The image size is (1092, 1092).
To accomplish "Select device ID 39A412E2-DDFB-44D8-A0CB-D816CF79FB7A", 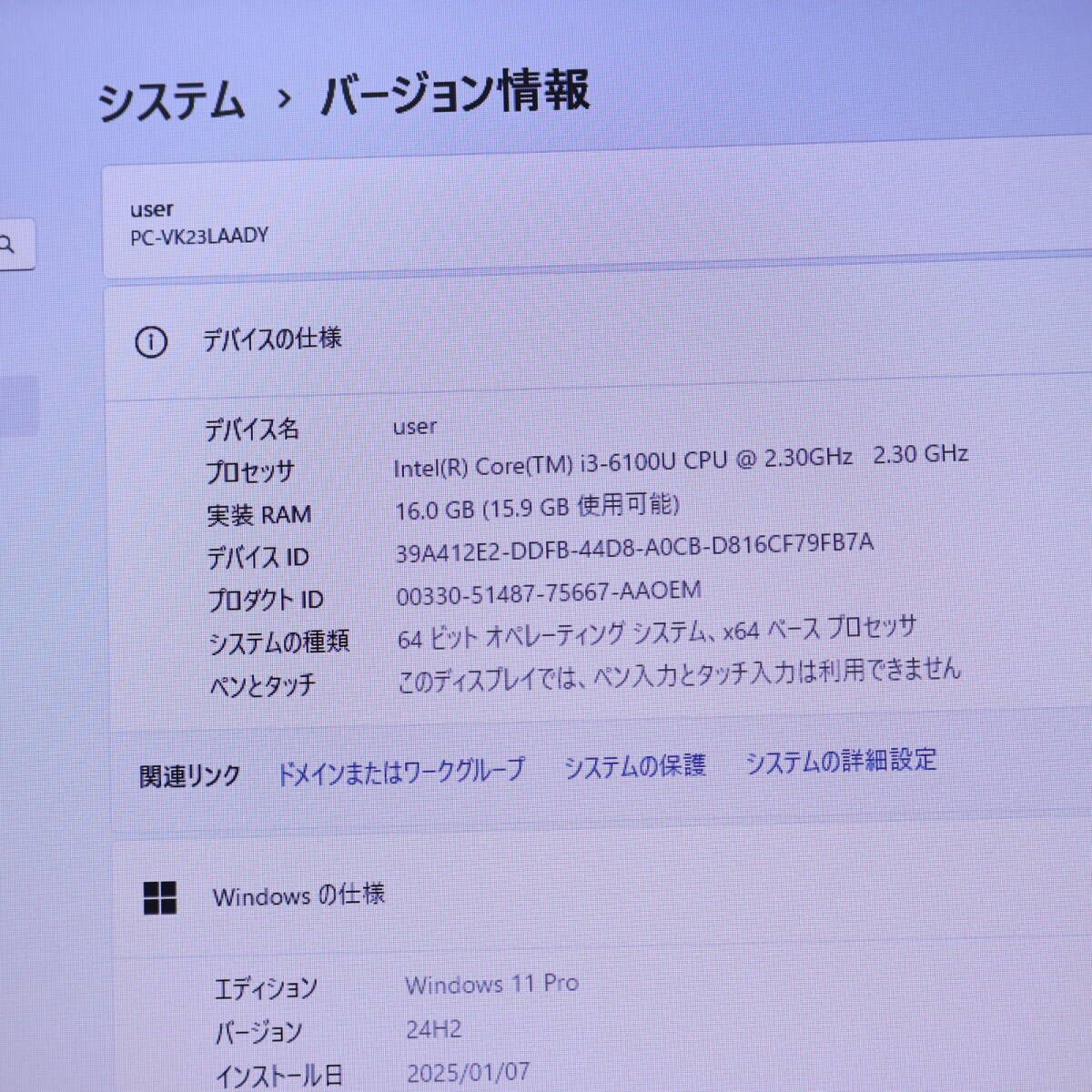I will pyautogui.click(x=634, y=548).
